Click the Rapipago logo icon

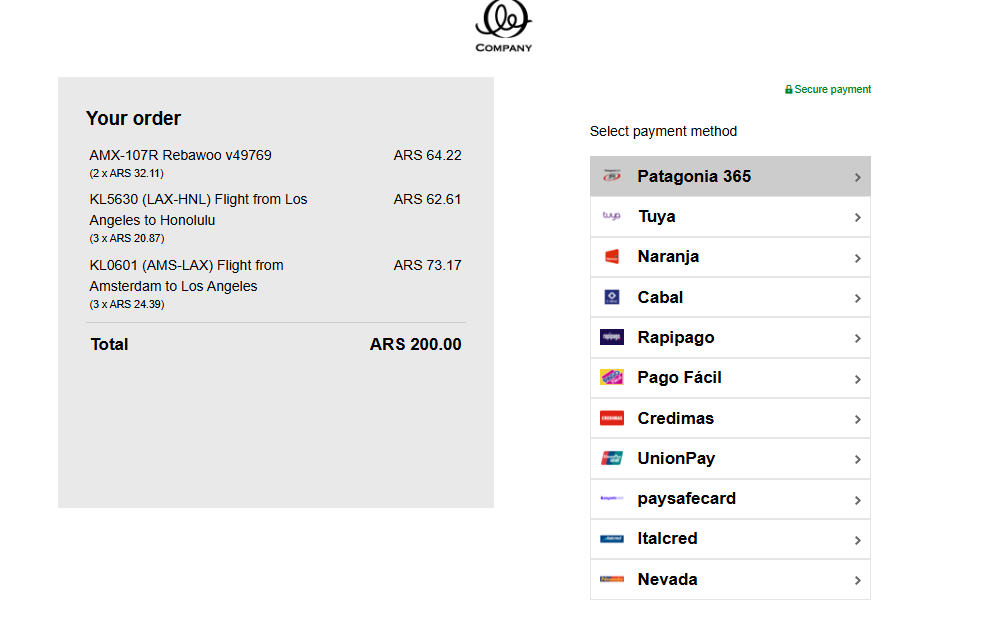click(612, 337)
